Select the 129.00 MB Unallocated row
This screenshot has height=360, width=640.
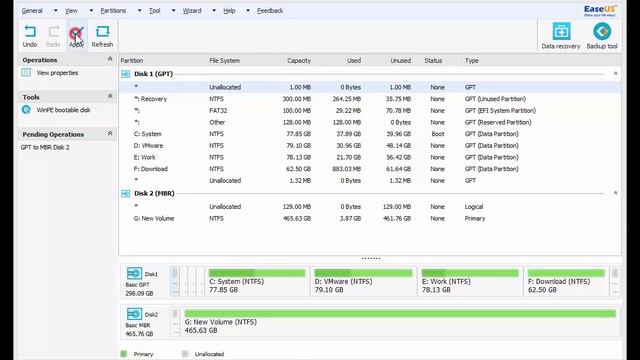370,207
